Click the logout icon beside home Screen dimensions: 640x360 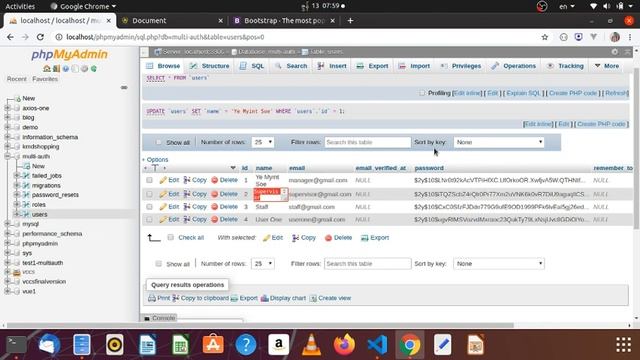[56, 69]
